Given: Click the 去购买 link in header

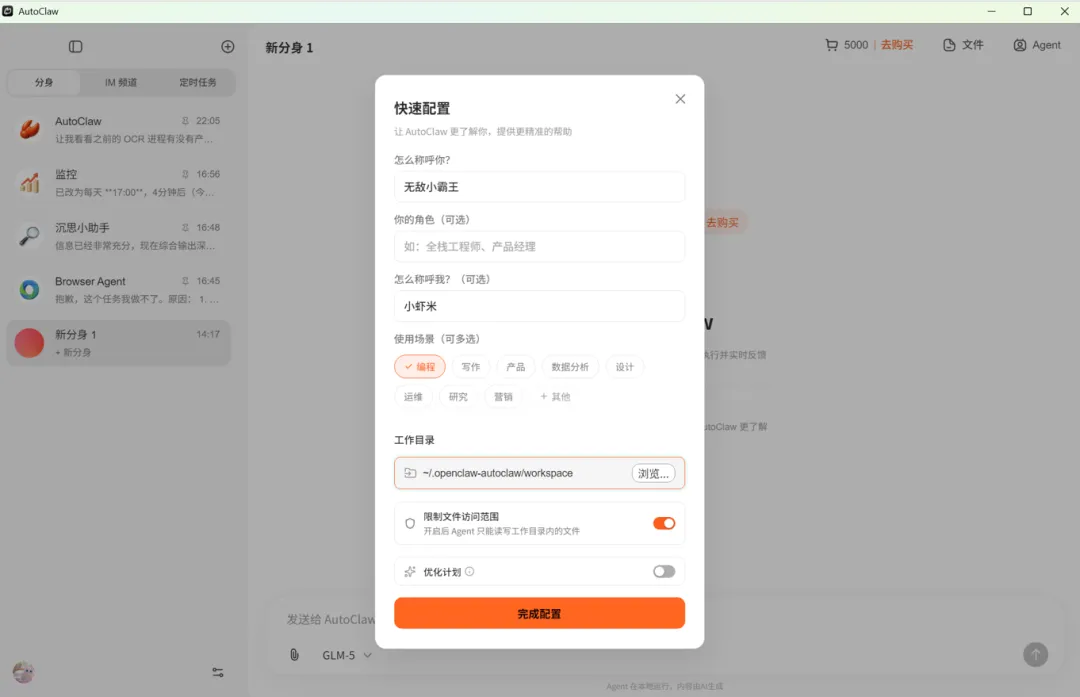Looking at the screenshot, I should pos(897,45).
